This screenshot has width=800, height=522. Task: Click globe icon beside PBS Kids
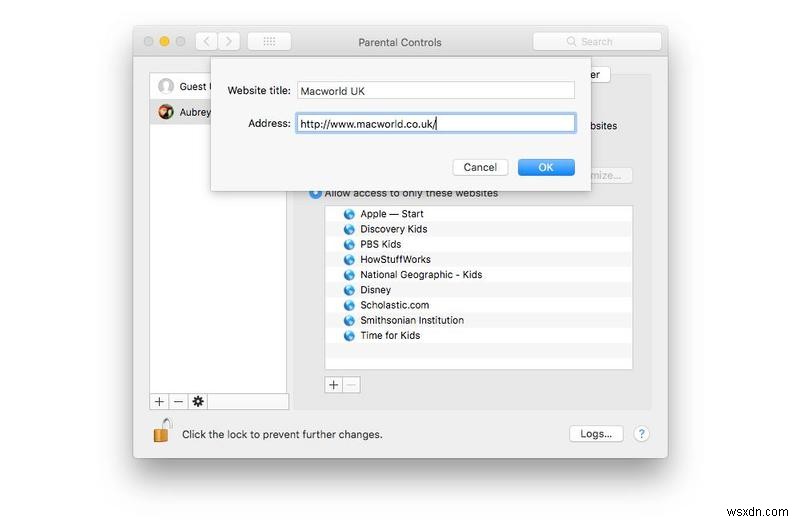point(349,244)
